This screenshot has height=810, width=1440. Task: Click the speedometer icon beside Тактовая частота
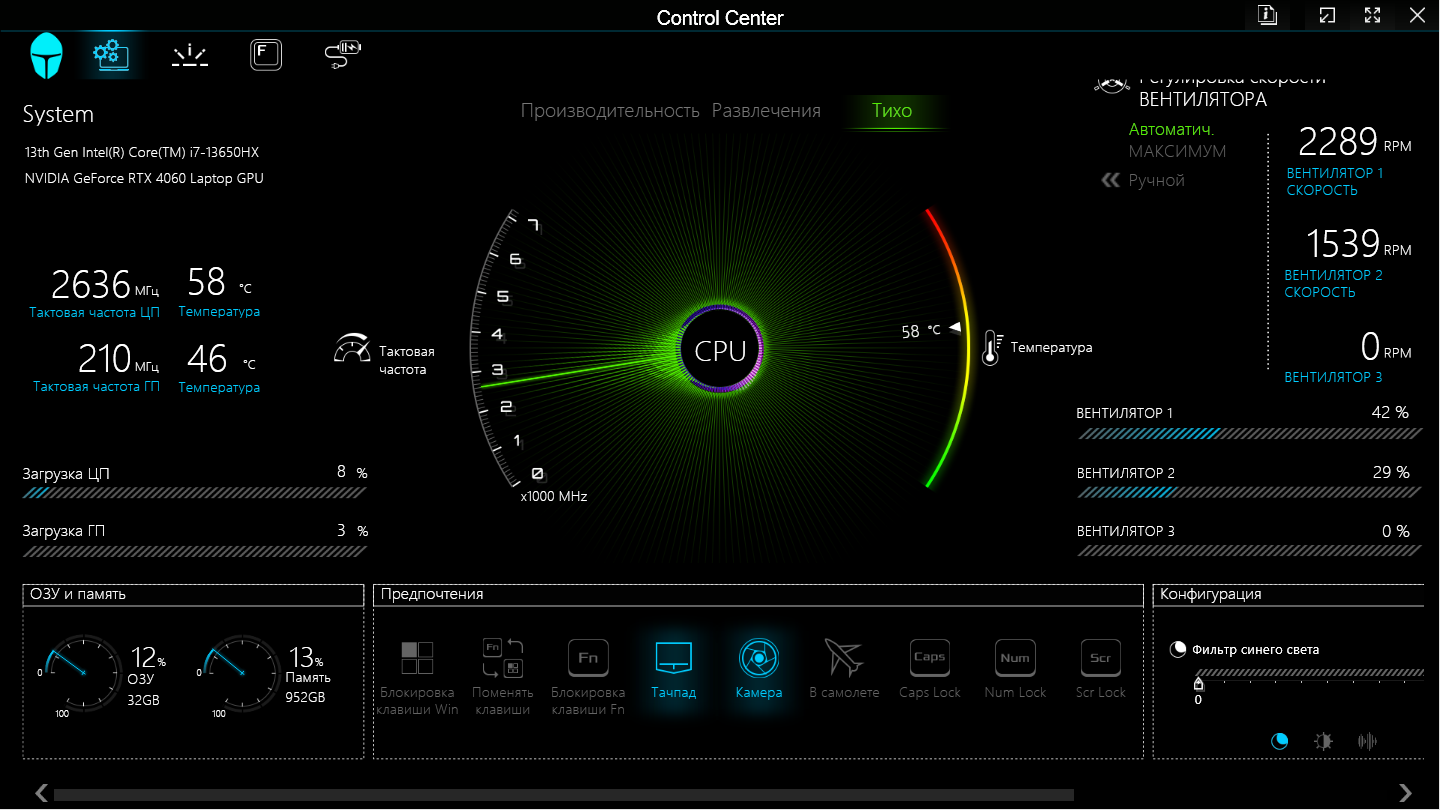(352, 347)
